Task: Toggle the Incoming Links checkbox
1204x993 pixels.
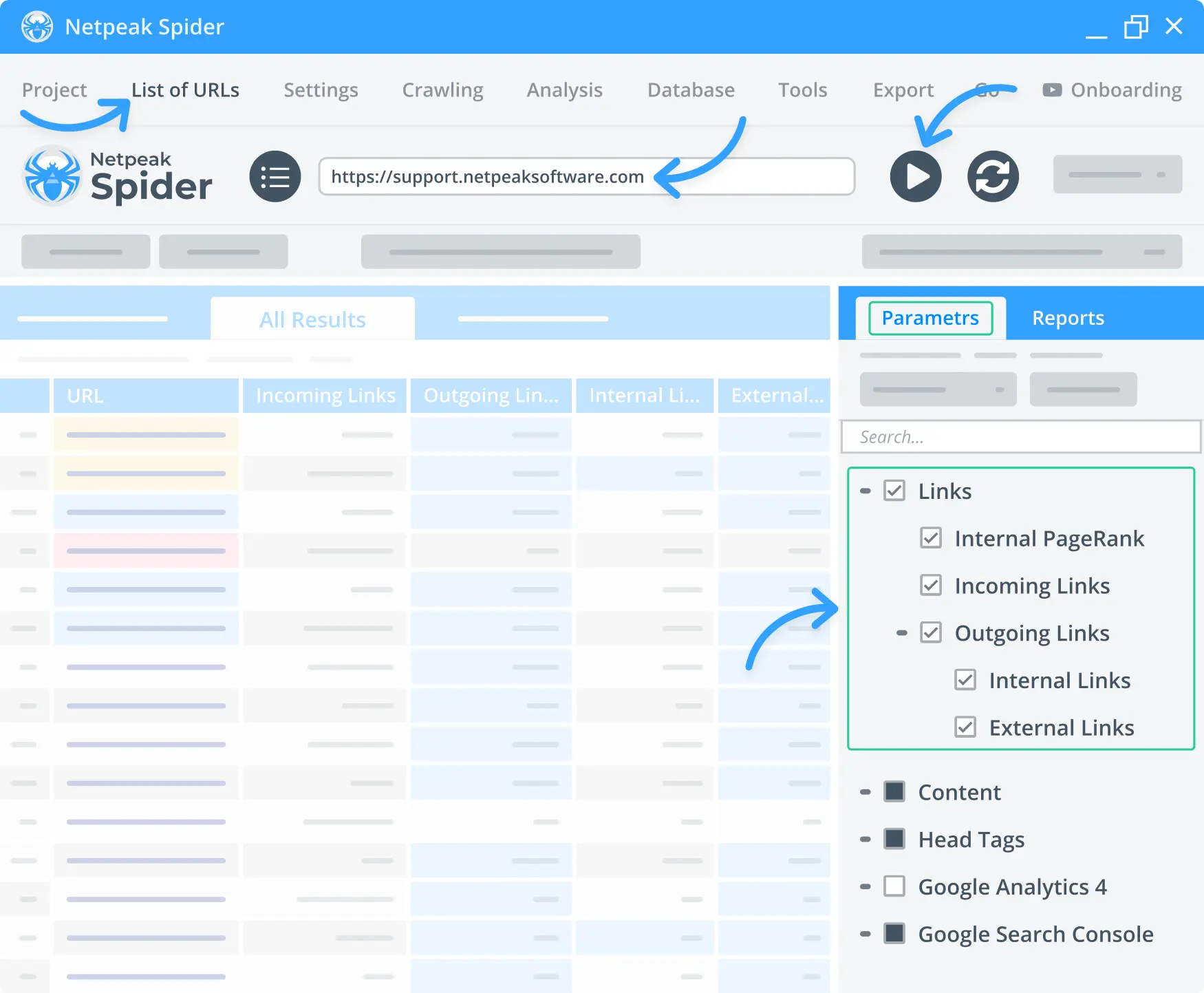Action: coord(931,585)
